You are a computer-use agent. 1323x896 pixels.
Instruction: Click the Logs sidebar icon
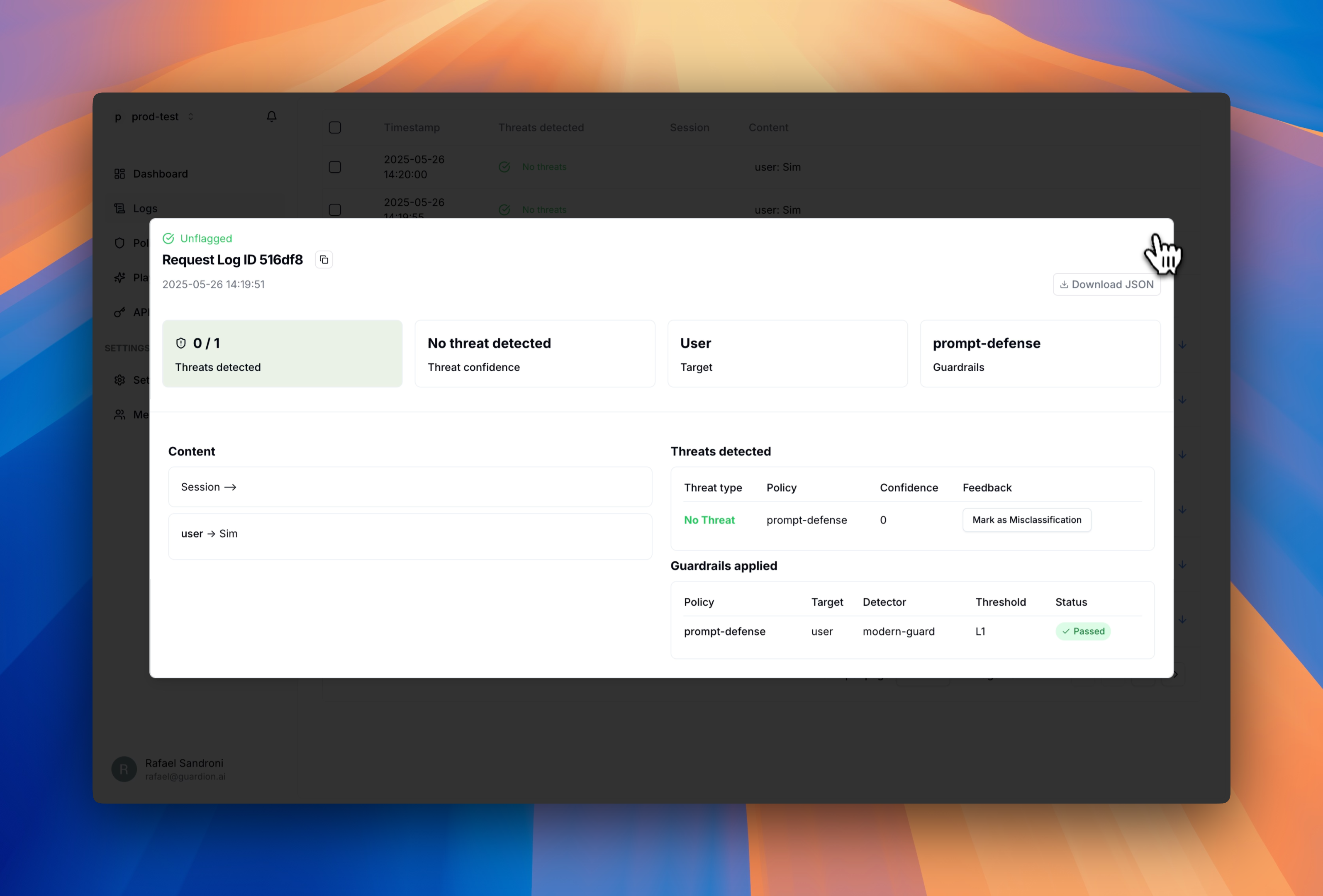(x=119, y=208)
